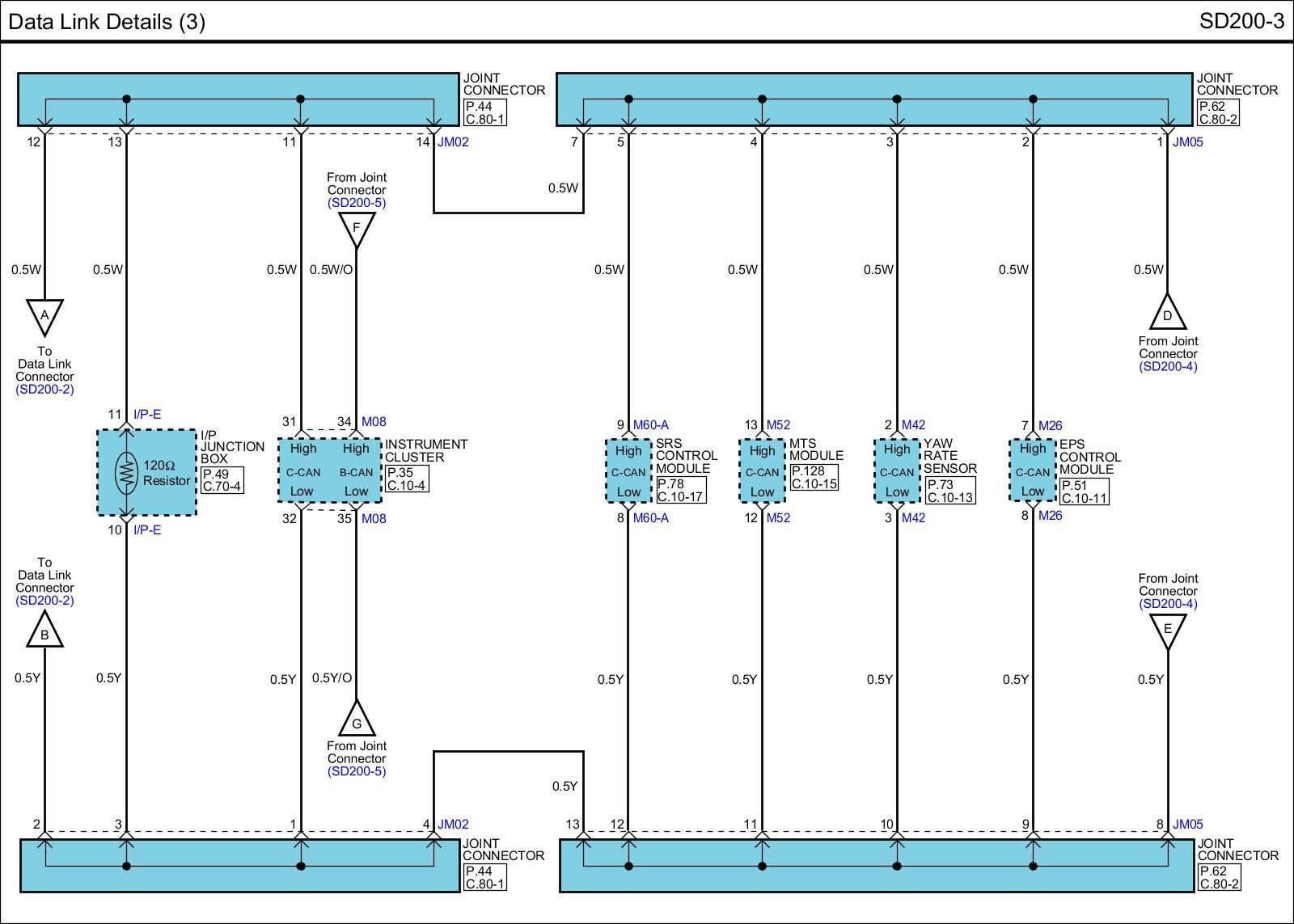
Task: Select the triangle connector marked G
Action: point(356,720)
